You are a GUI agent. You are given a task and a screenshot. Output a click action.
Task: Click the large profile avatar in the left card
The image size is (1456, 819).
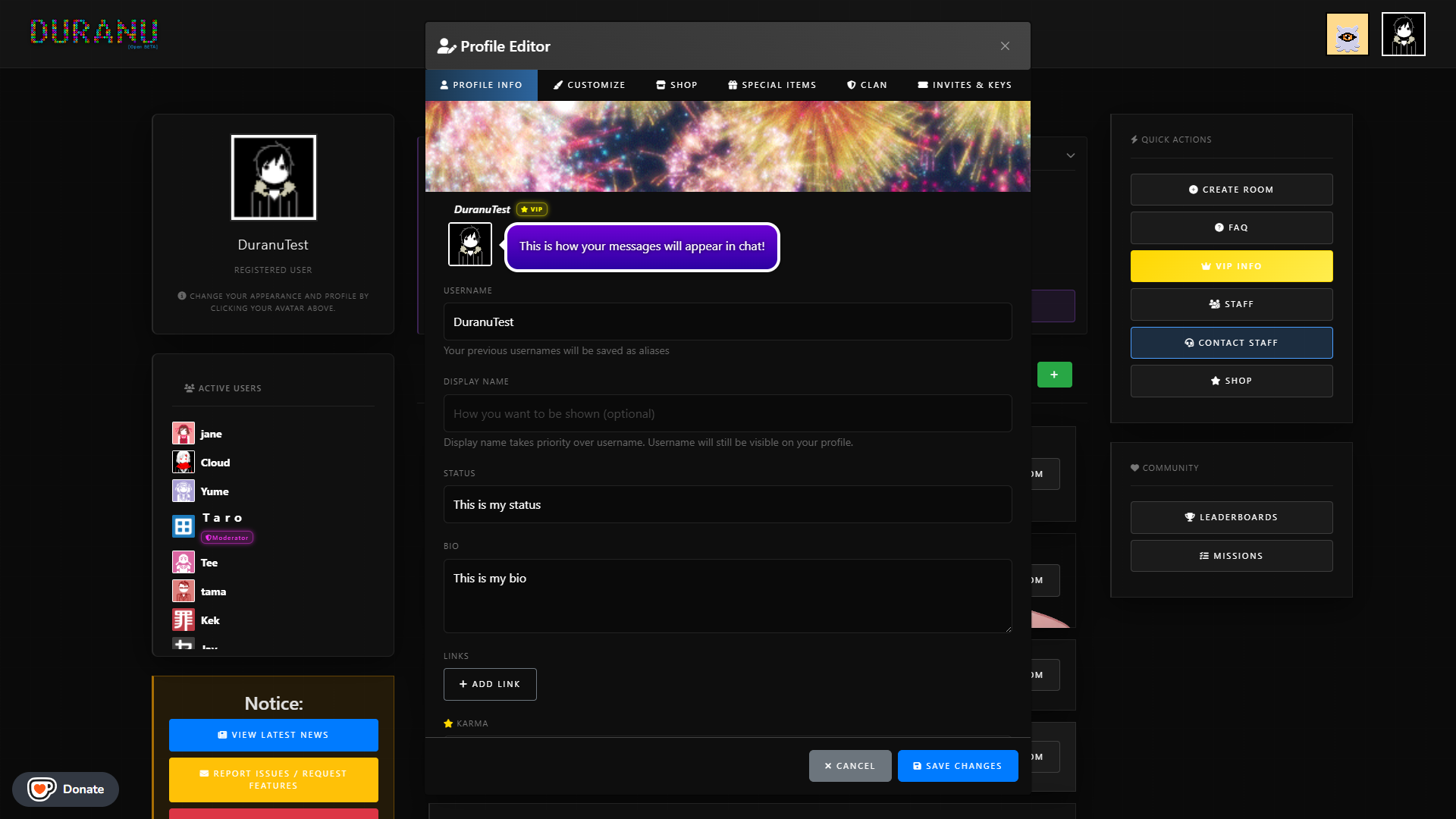coord(273,177)
